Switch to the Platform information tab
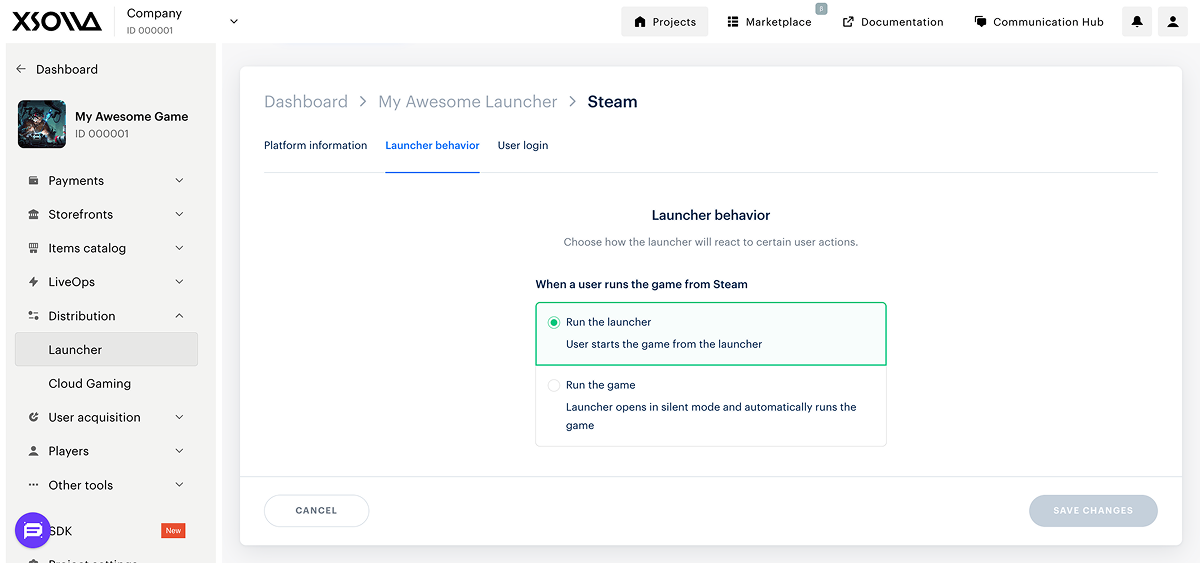The image size is (1200, 563). [315, 146]
